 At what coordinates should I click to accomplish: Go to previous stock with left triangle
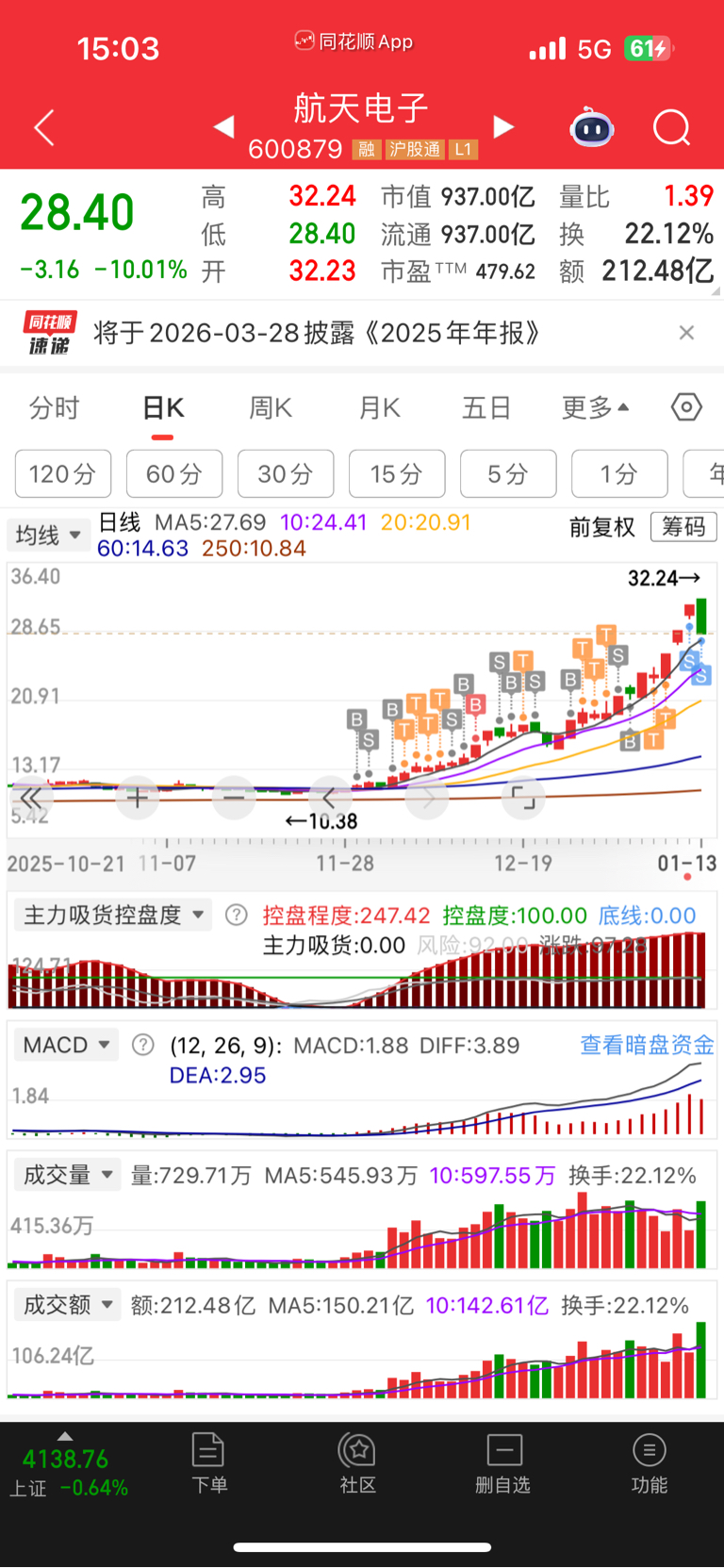[223, 127]
